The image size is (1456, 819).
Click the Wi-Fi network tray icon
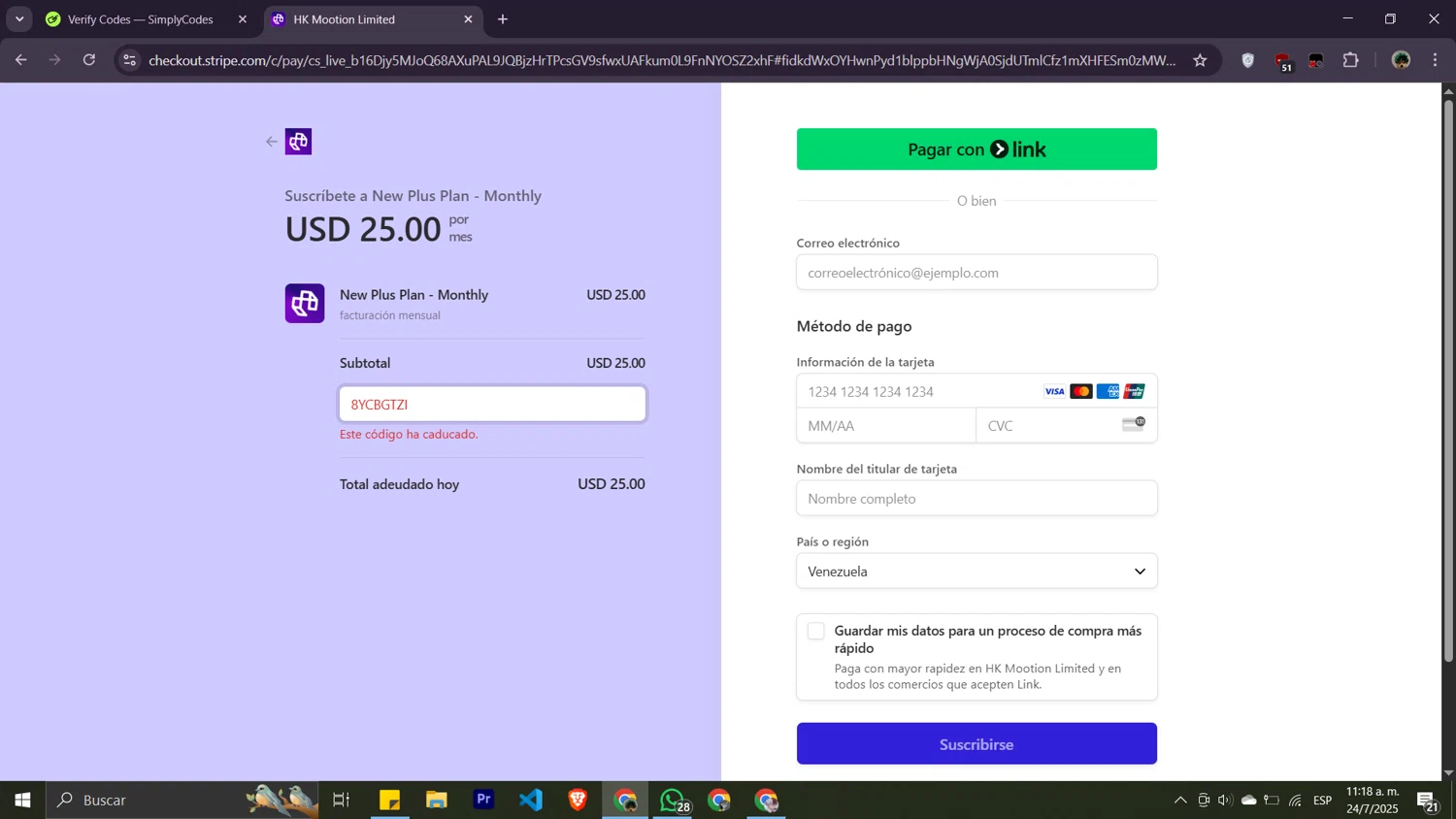coord(1295,801)
